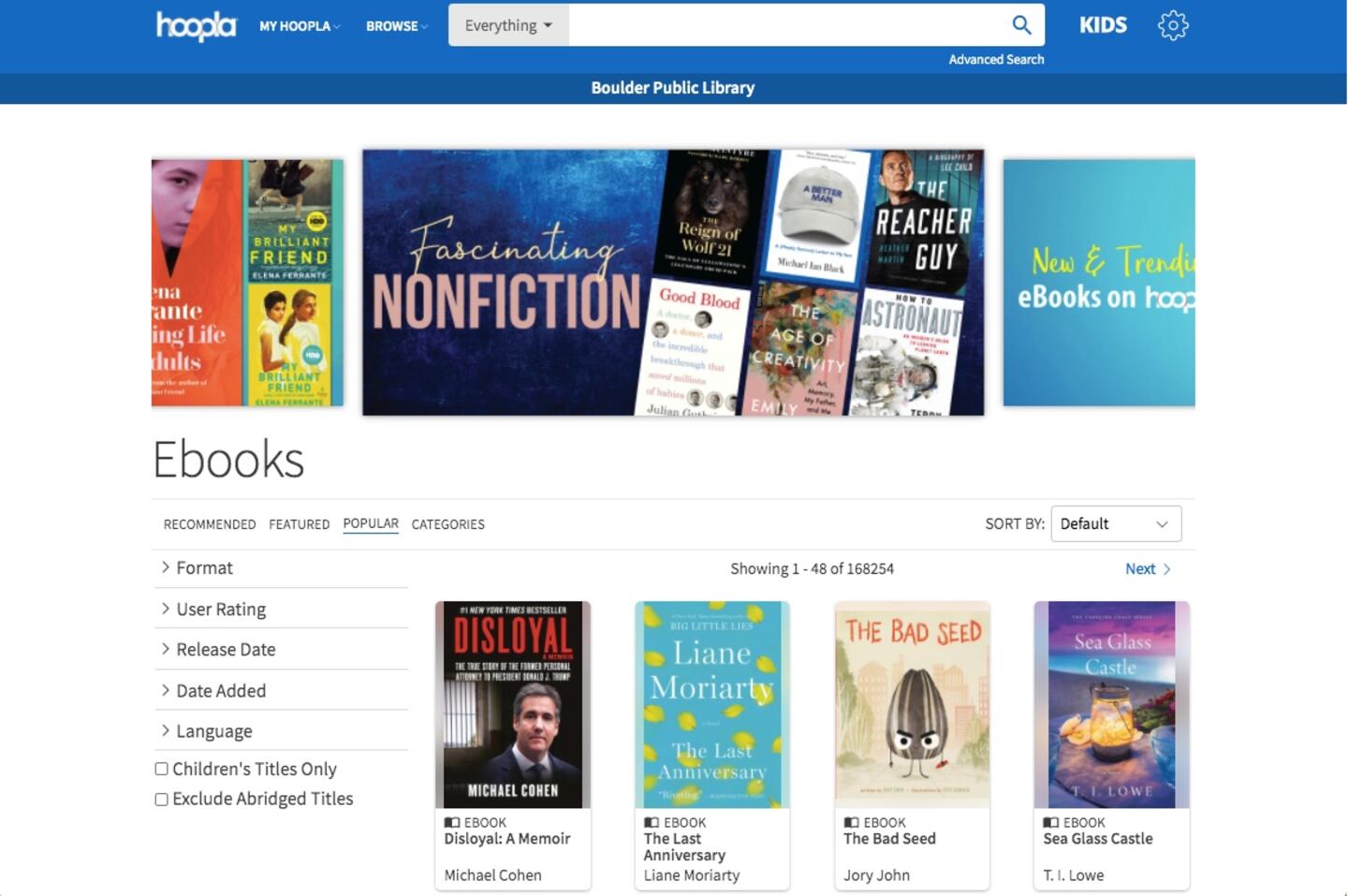Click inside the search text field

[786, 25]
